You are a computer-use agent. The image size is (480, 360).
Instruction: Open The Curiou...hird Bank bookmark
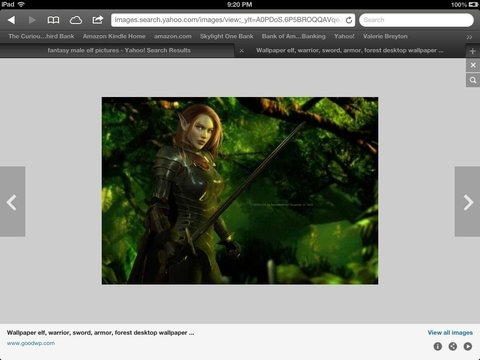(x=41, y=36)
